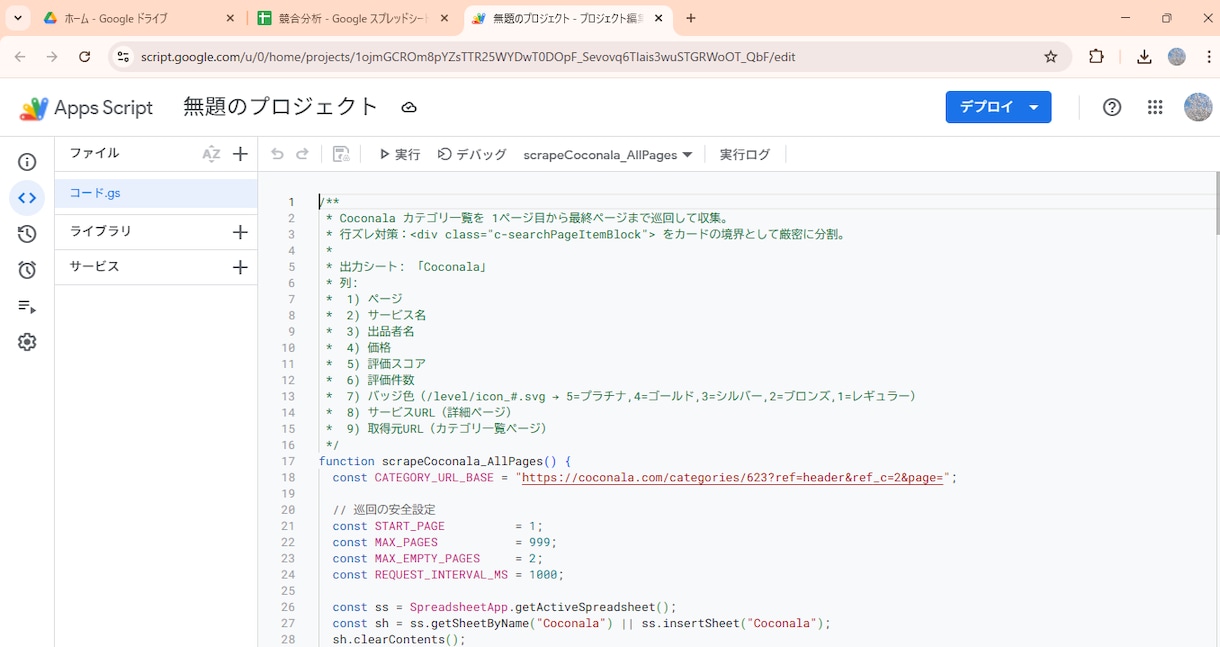Select the コード.gs file

[156, 193]
